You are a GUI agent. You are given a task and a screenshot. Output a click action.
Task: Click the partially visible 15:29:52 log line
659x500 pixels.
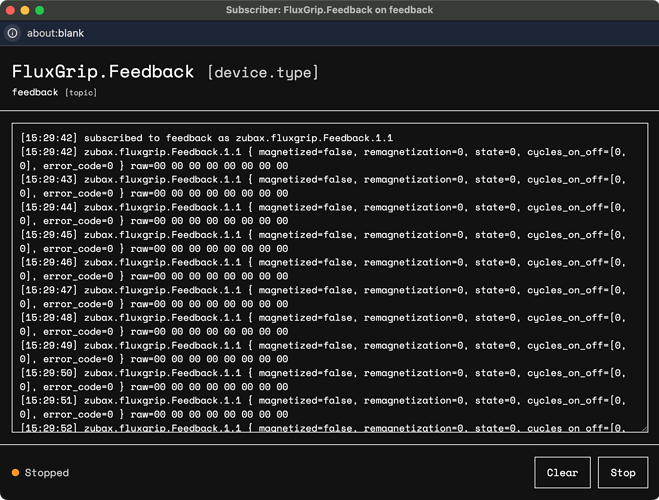pos(323,428)
